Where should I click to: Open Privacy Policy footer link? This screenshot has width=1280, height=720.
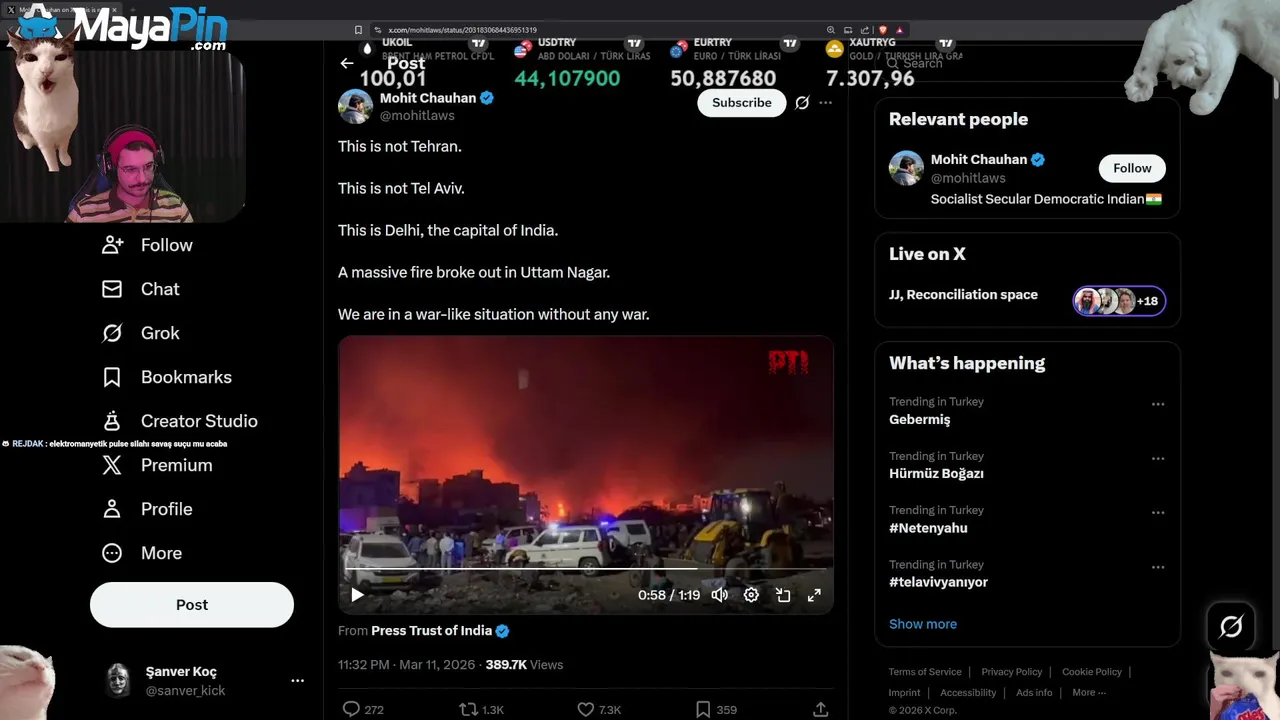[x=1012, y=672]
